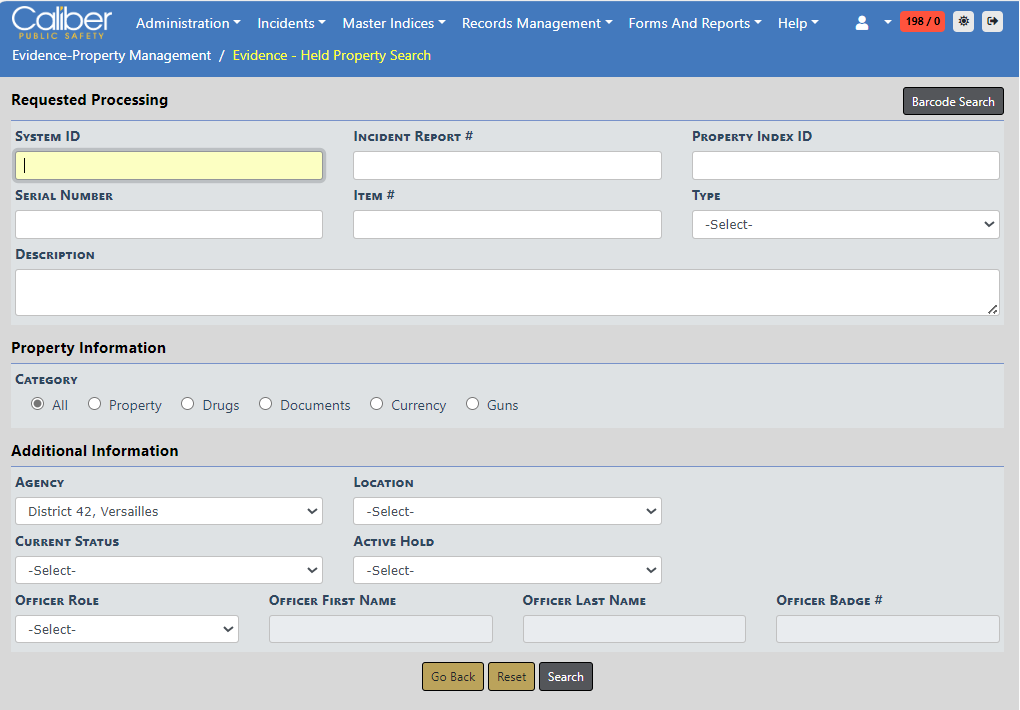Click the sun theme toggle icon
1020x710 pixels.
click(x=963, y=21)
